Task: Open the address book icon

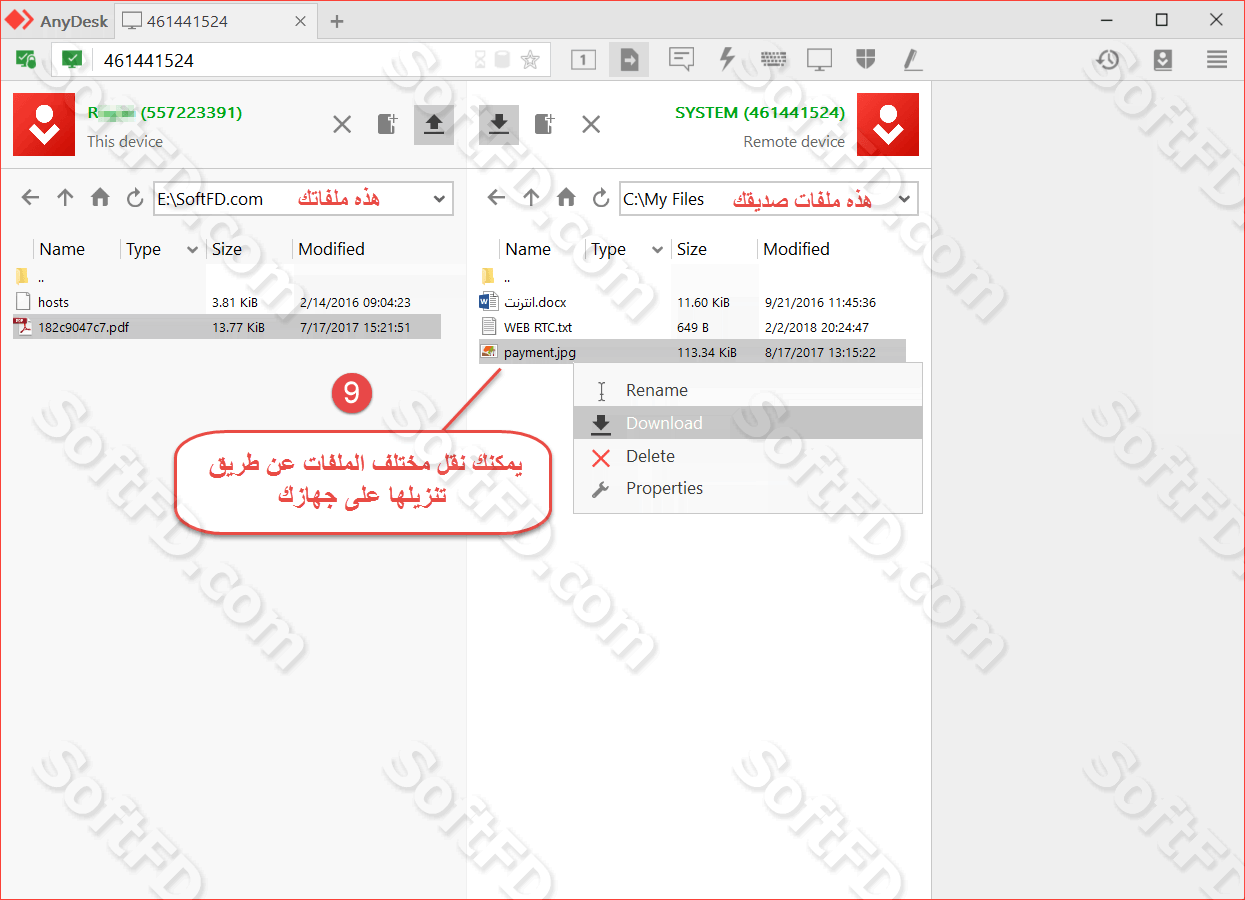Action: (1162, 60)
